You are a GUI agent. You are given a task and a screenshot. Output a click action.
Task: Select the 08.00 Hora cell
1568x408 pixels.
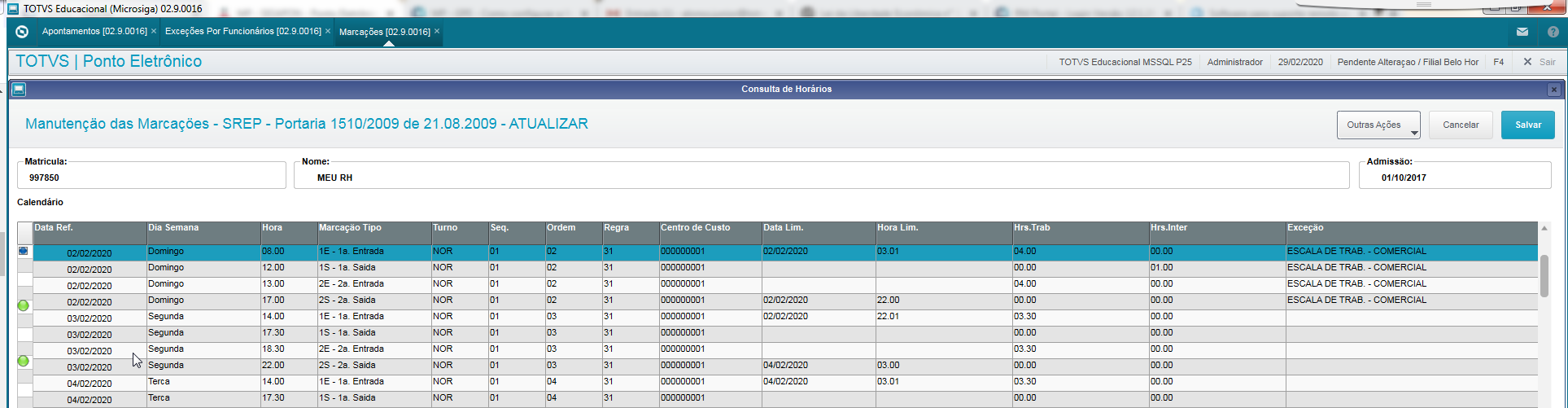pos(289,252)
